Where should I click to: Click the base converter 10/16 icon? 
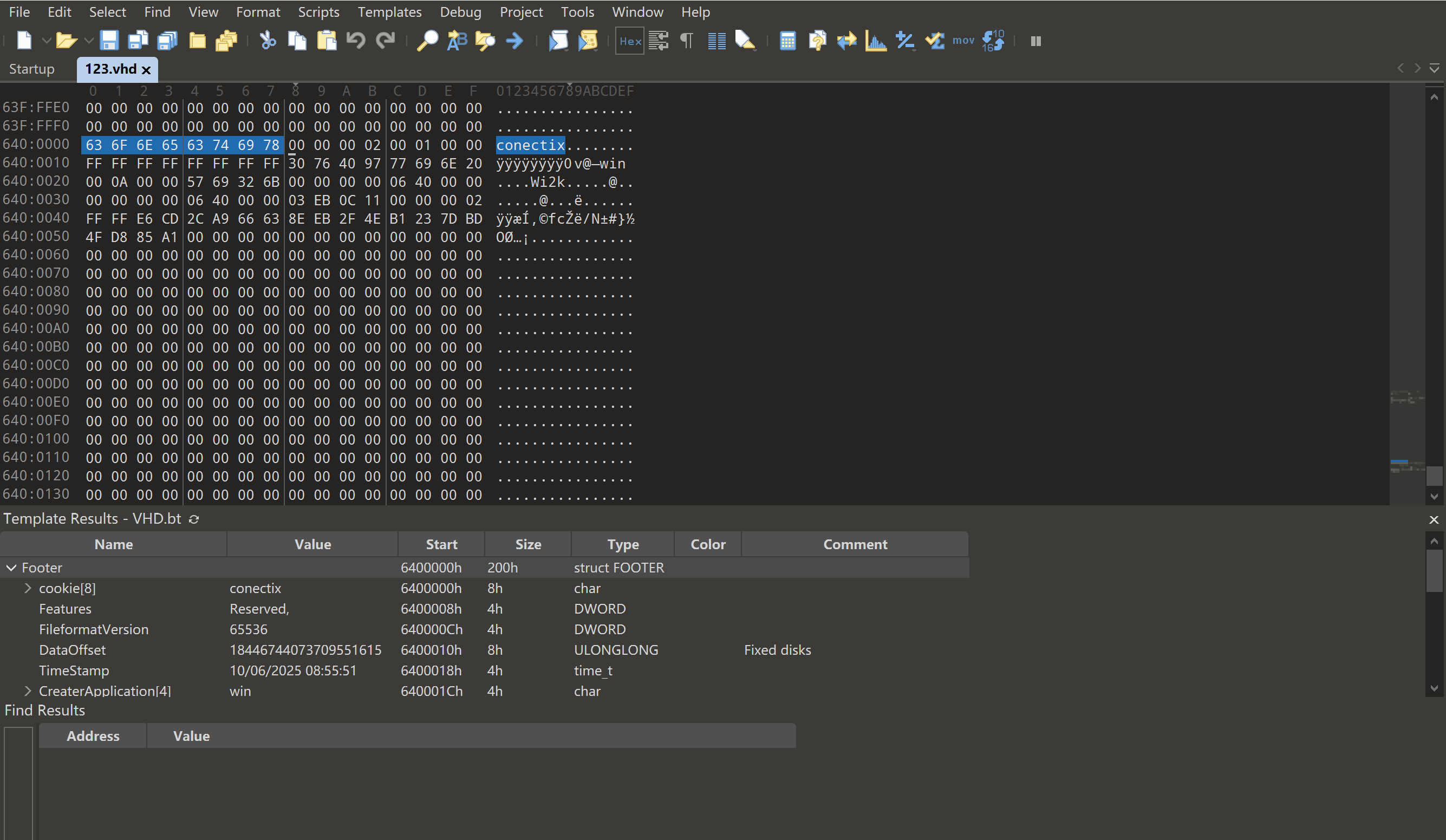tap(993, 41)
